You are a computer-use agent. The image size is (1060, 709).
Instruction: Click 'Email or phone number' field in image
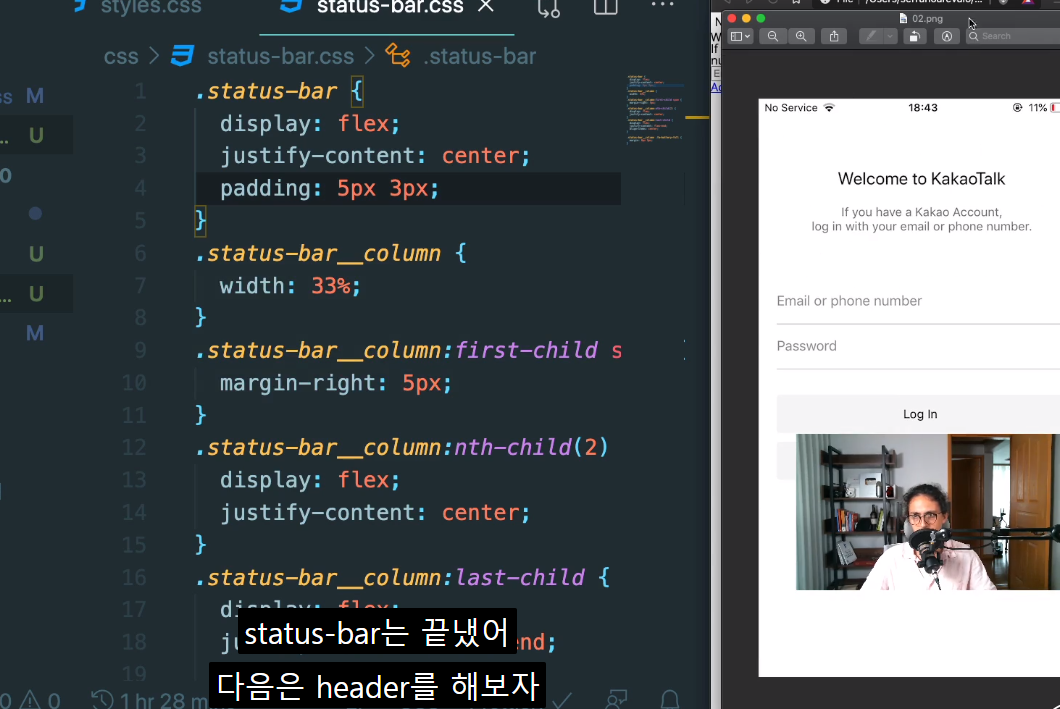coord(918,301)
